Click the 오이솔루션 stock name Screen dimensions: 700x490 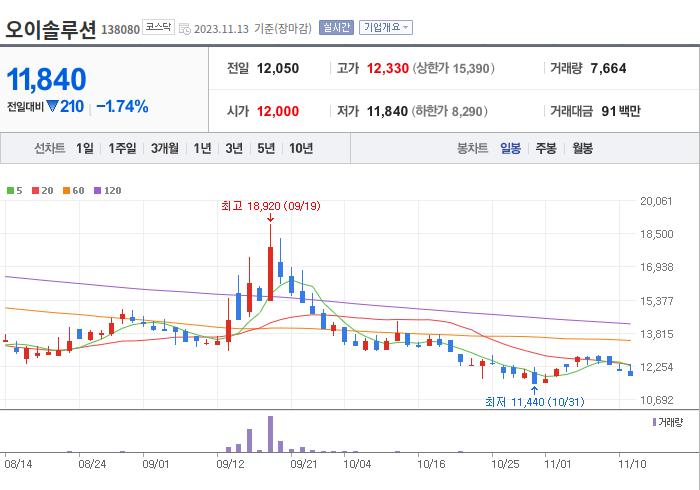[x=50, y=30]
